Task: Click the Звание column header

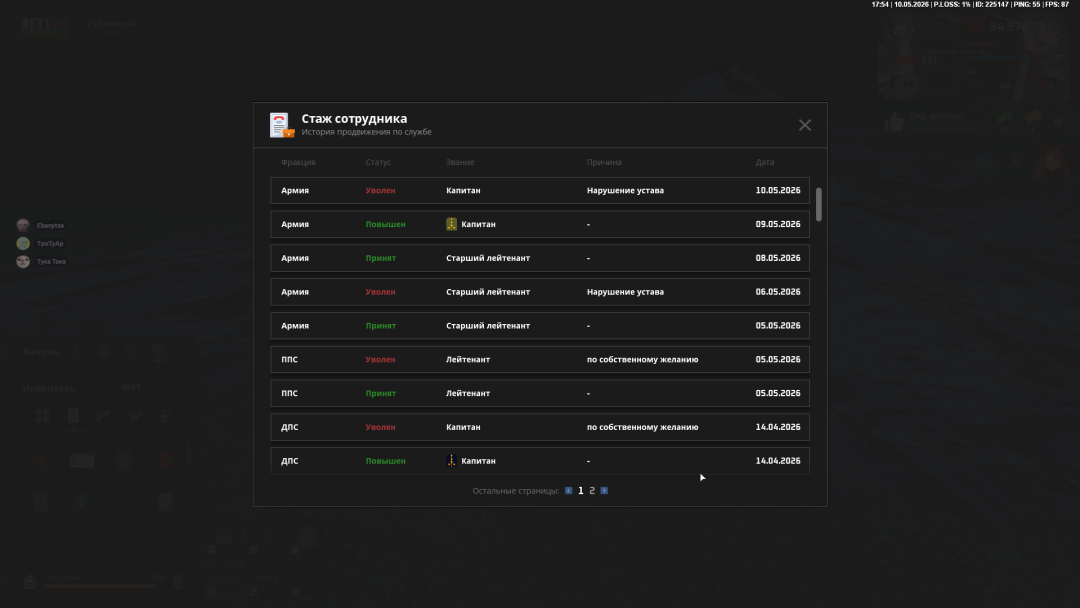Action: tap(460, 163)
